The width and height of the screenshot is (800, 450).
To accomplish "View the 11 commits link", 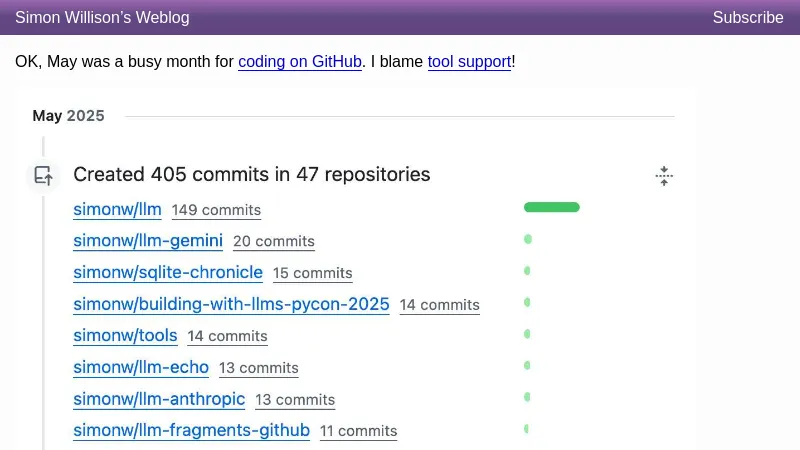I will click(x=358, y=431).
